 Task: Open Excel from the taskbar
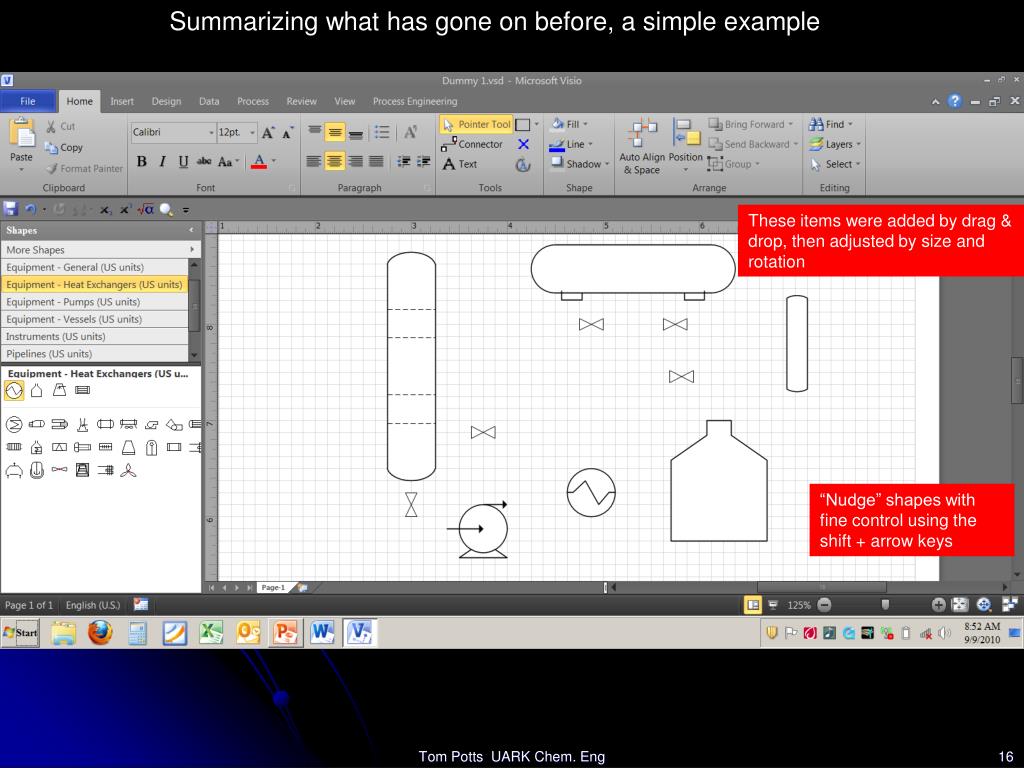point(211,632)
